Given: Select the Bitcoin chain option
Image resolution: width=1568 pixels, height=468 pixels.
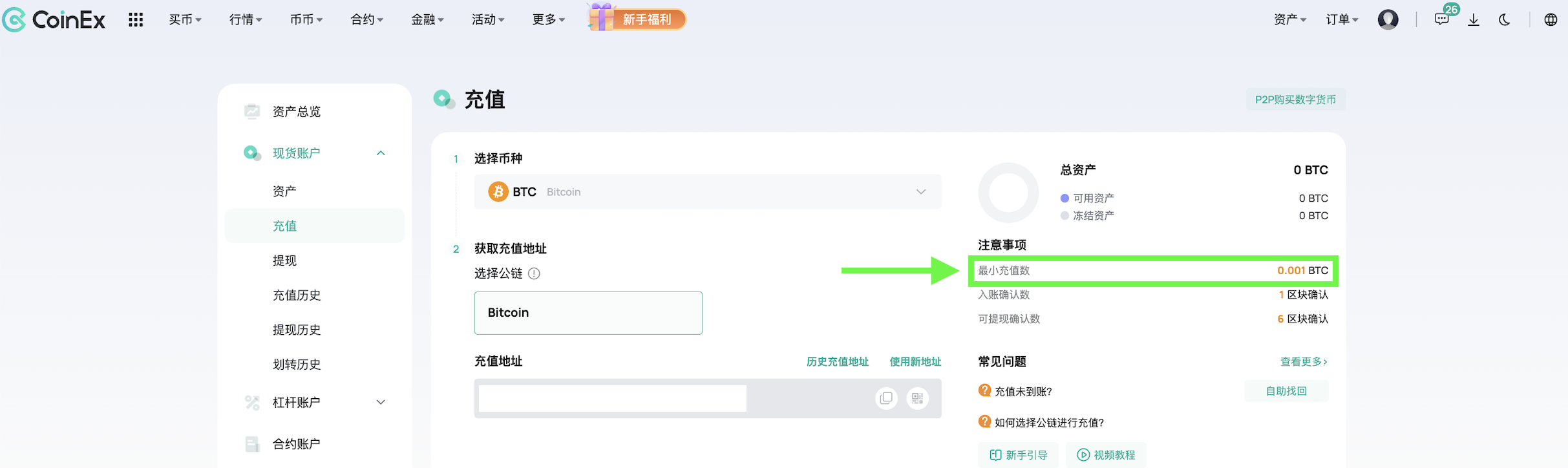Looking at the screenshot, I should click(x=588, y=313).
